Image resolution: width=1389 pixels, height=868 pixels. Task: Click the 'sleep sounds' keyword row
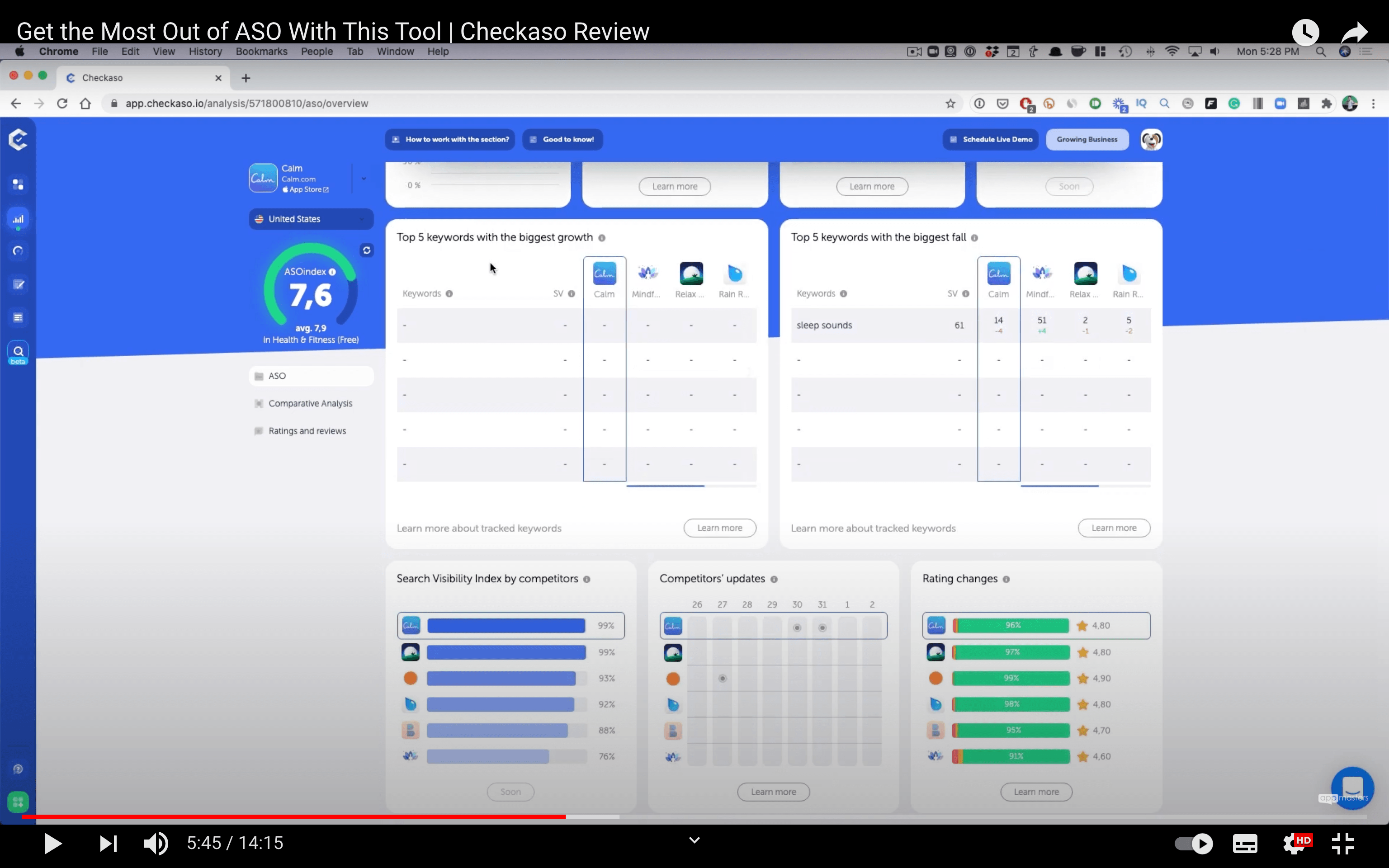[971, 325]
